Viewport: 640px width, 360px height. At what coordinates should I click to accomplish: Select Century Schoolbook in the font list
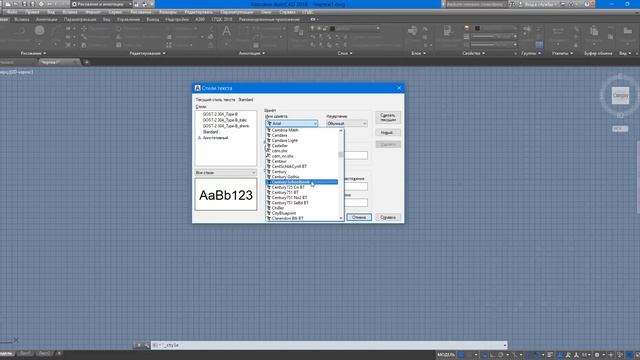pyautogui.click(x=302, y=182)
